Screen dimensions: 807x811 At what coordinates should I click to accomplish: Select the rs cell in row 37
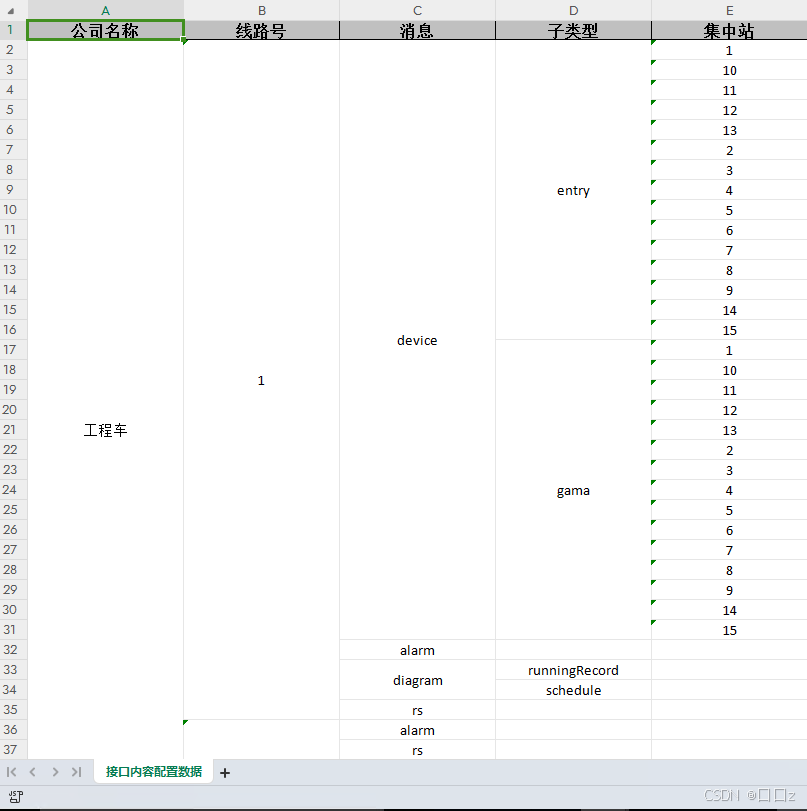pos(417,750)
